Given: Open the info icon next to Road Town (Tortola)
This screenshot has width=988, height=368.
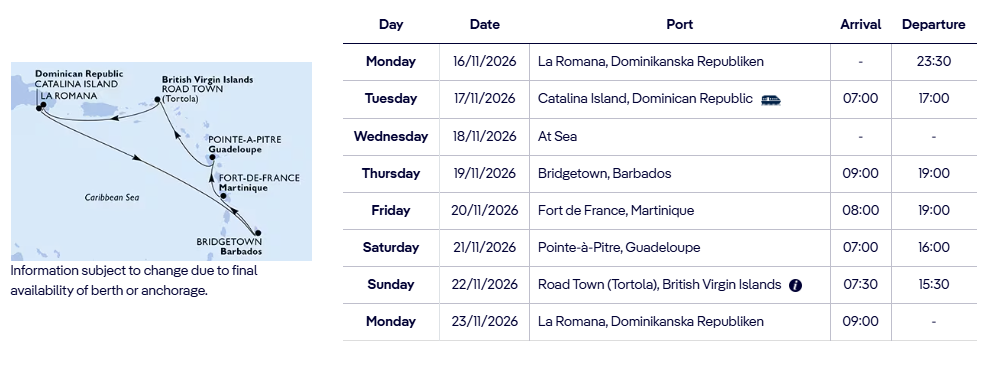Looking at the screenshot, I should click(x=796, y=285).
